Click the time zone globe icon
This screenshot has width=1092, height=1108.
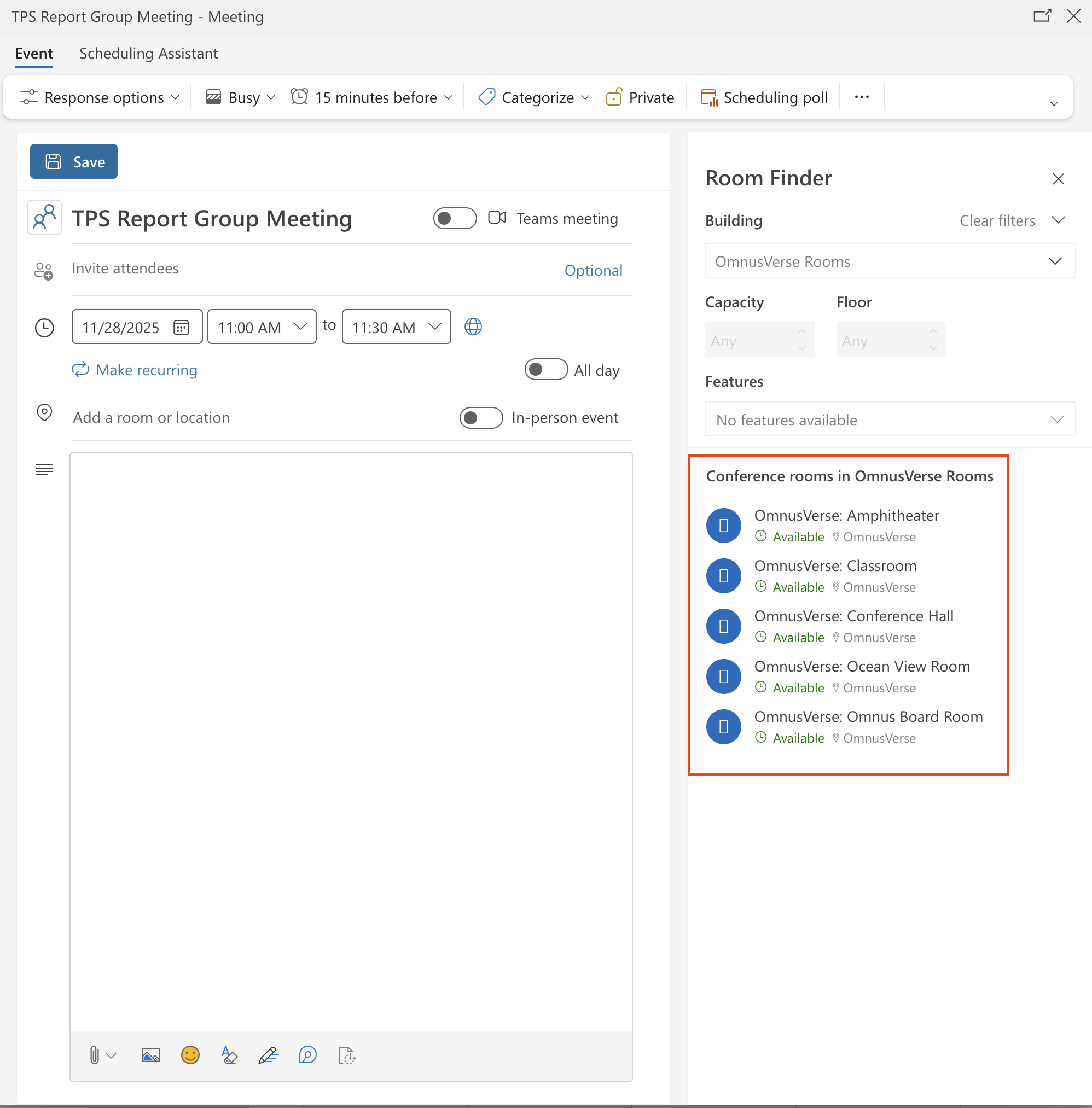point(473,326)
